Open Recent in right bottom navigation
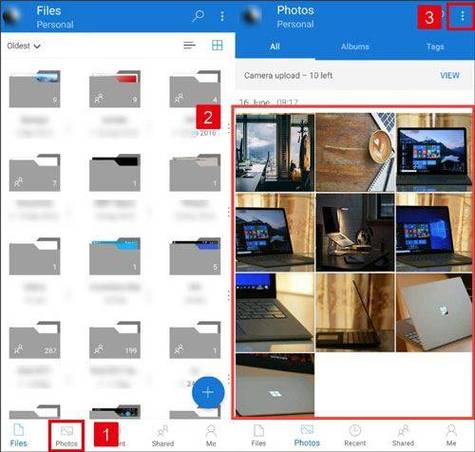Image resolution: width=475 pixels, height=452 pixels. 355,435
